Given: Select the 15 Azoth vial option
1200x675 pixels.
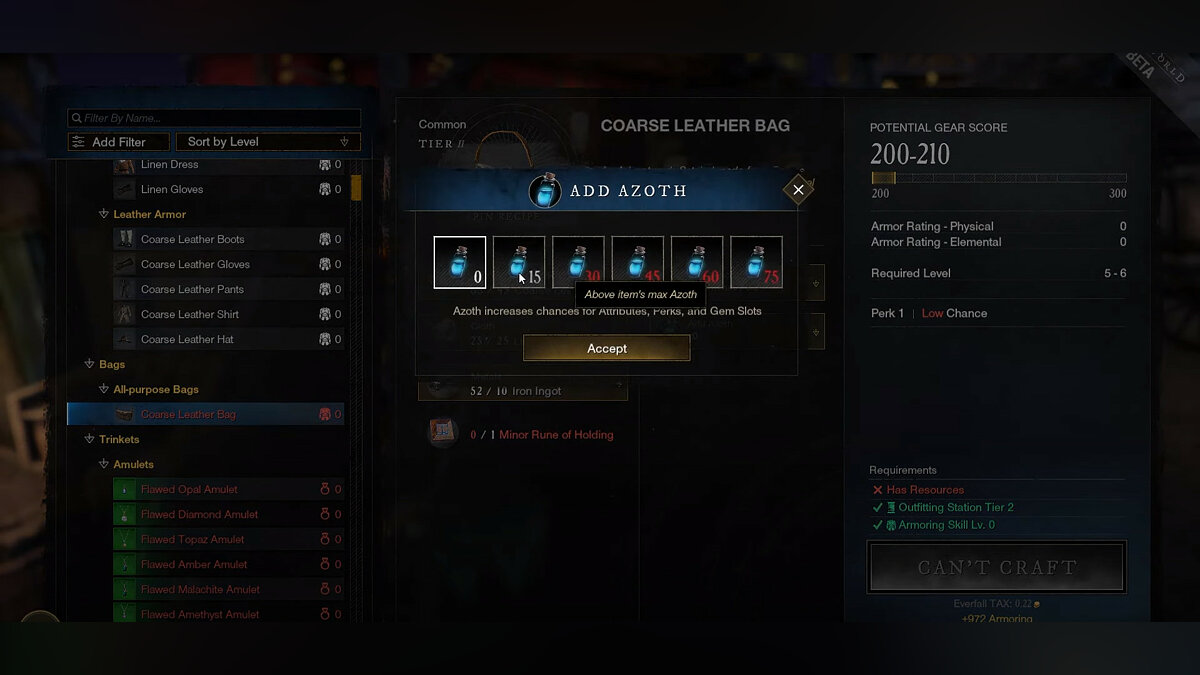Looking at the screenshot, I should [x=519, y=262].
